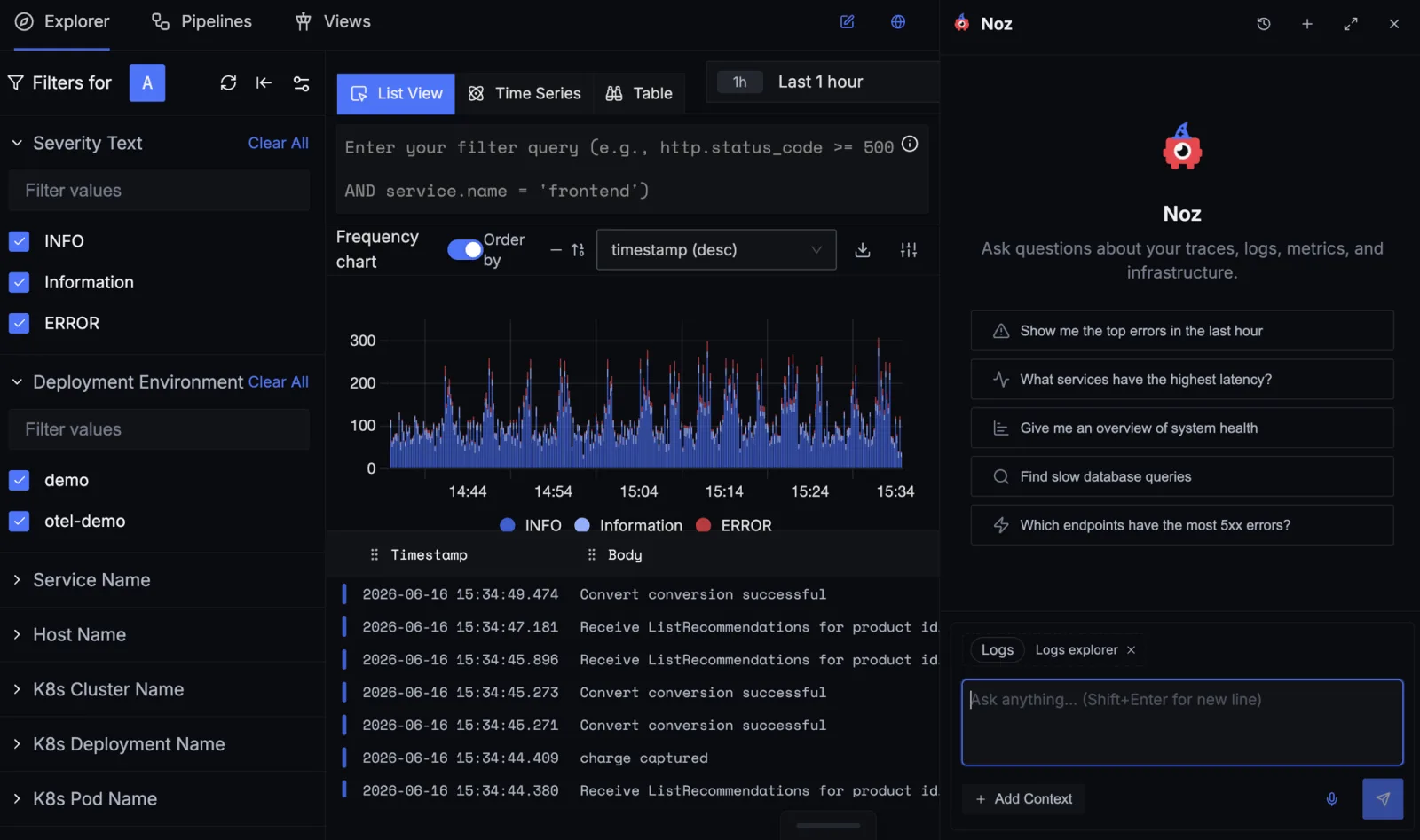
Task: Click the filter funnel icon
Action: 16,82
